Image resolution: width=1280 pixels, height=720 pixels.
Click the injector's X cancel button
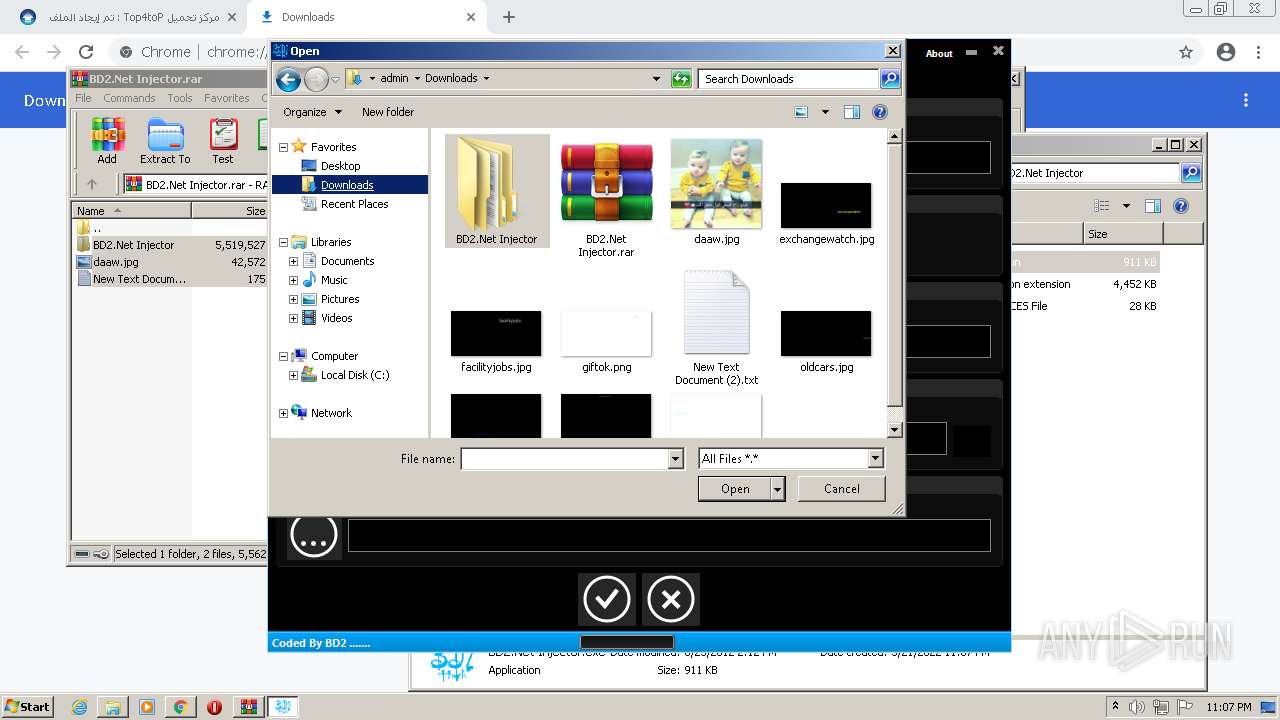[x=670, y=599]
